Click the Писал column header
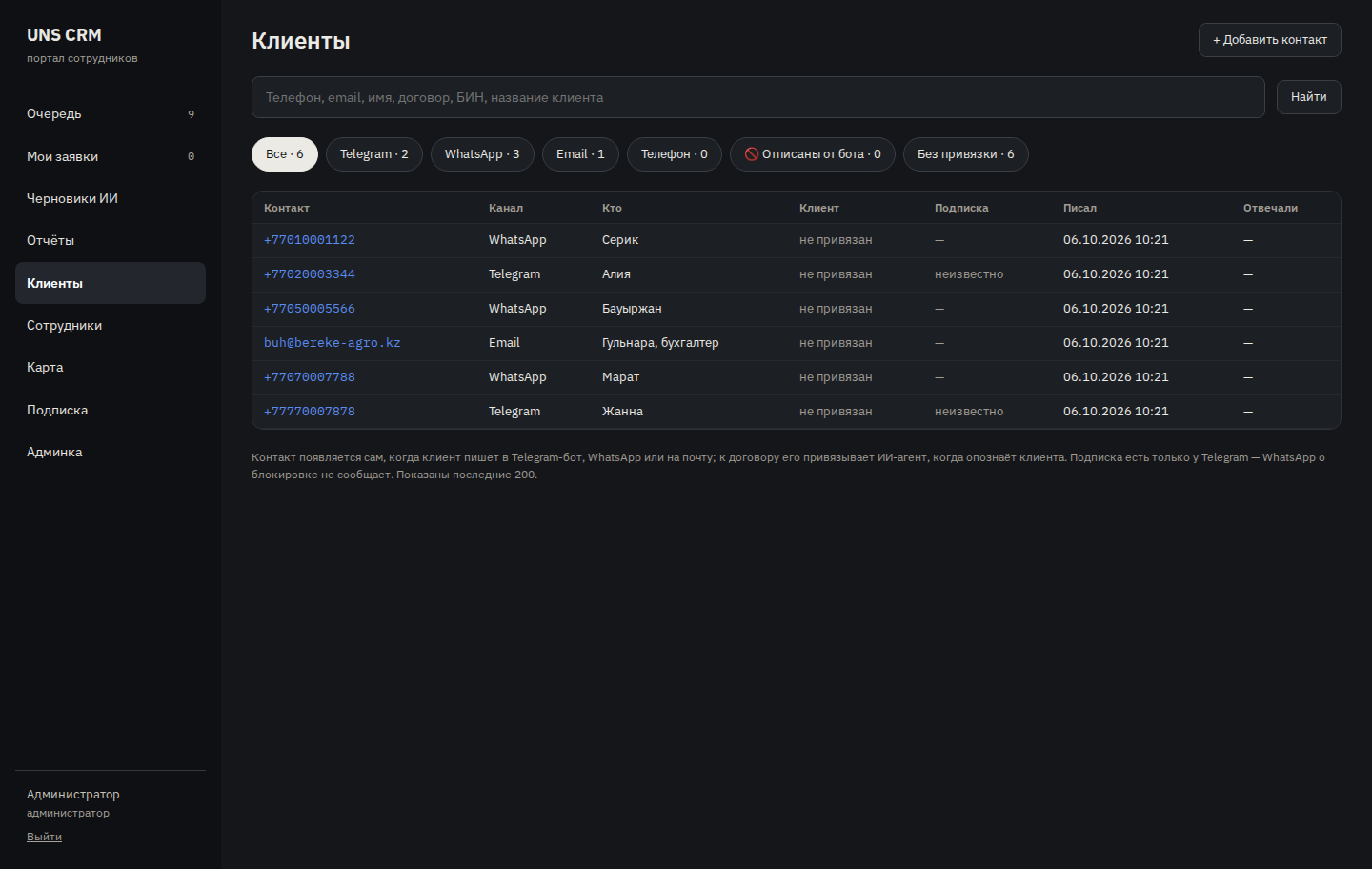This screenshot has height=869, width=1372. 1079,208
